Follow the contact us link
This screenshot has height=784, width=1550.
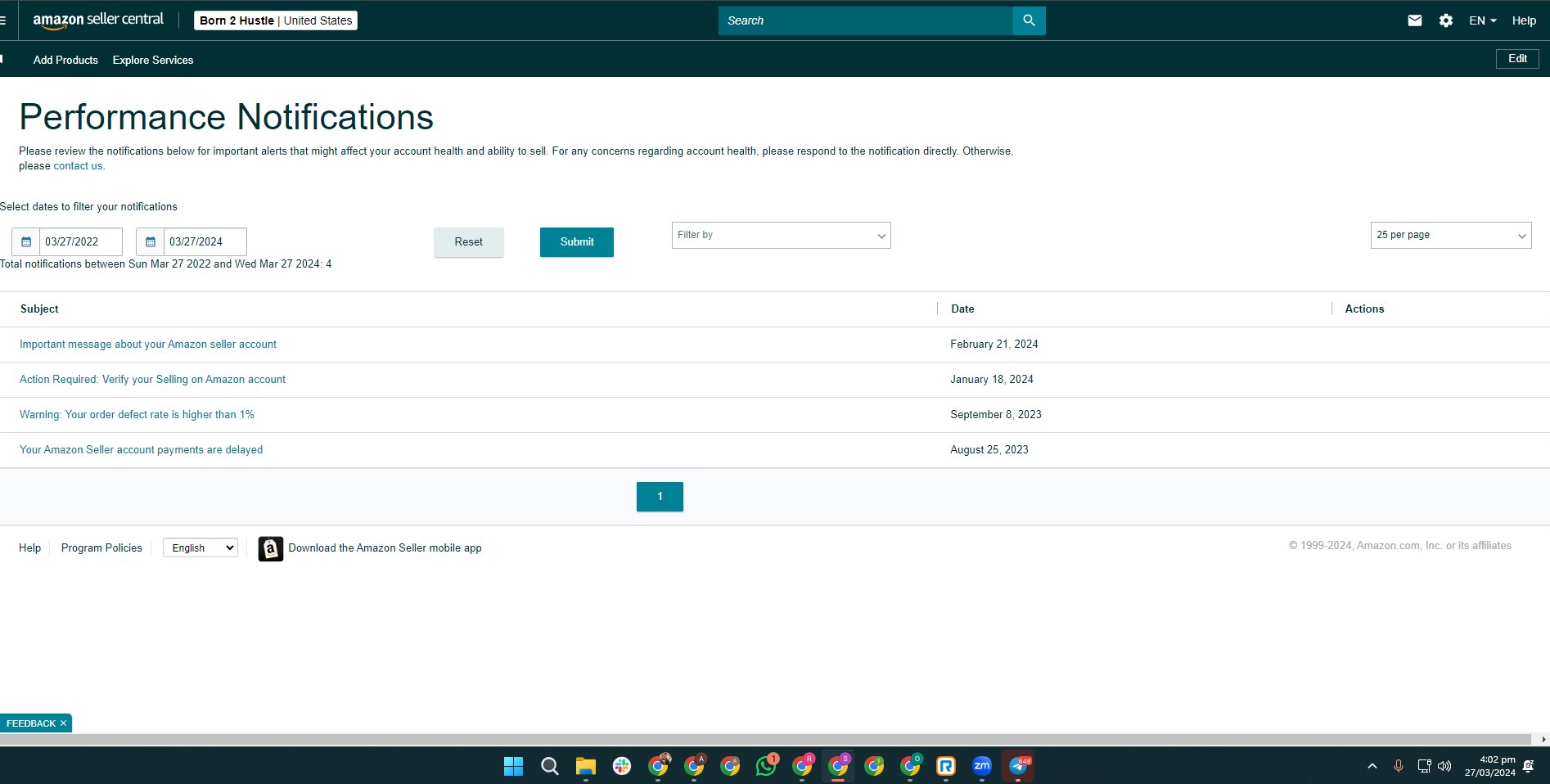click(x=78, y=166)
